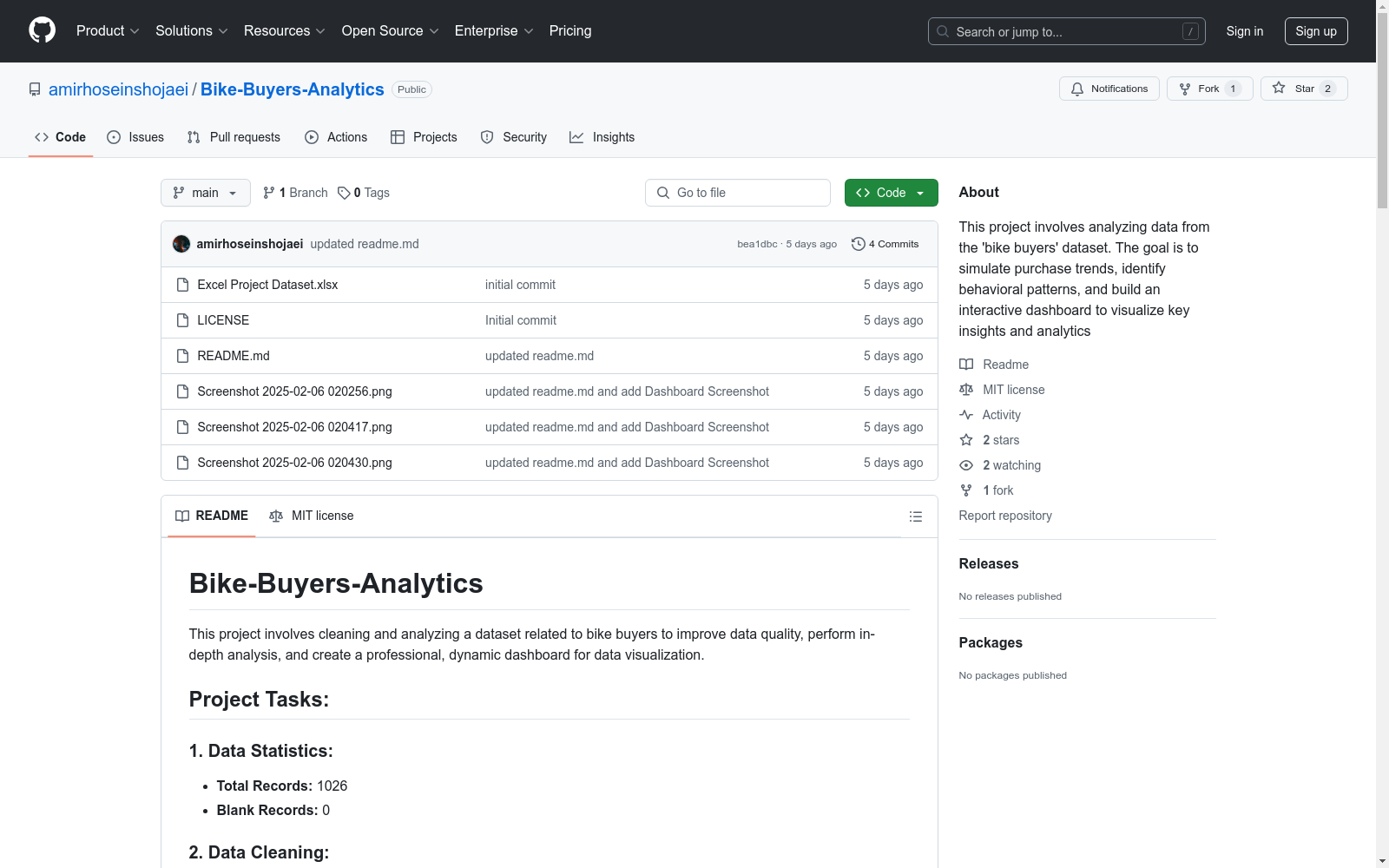The image size is (1389, 868).
Task: Click the Sign in link
Action: click(x=1245, y=31)
